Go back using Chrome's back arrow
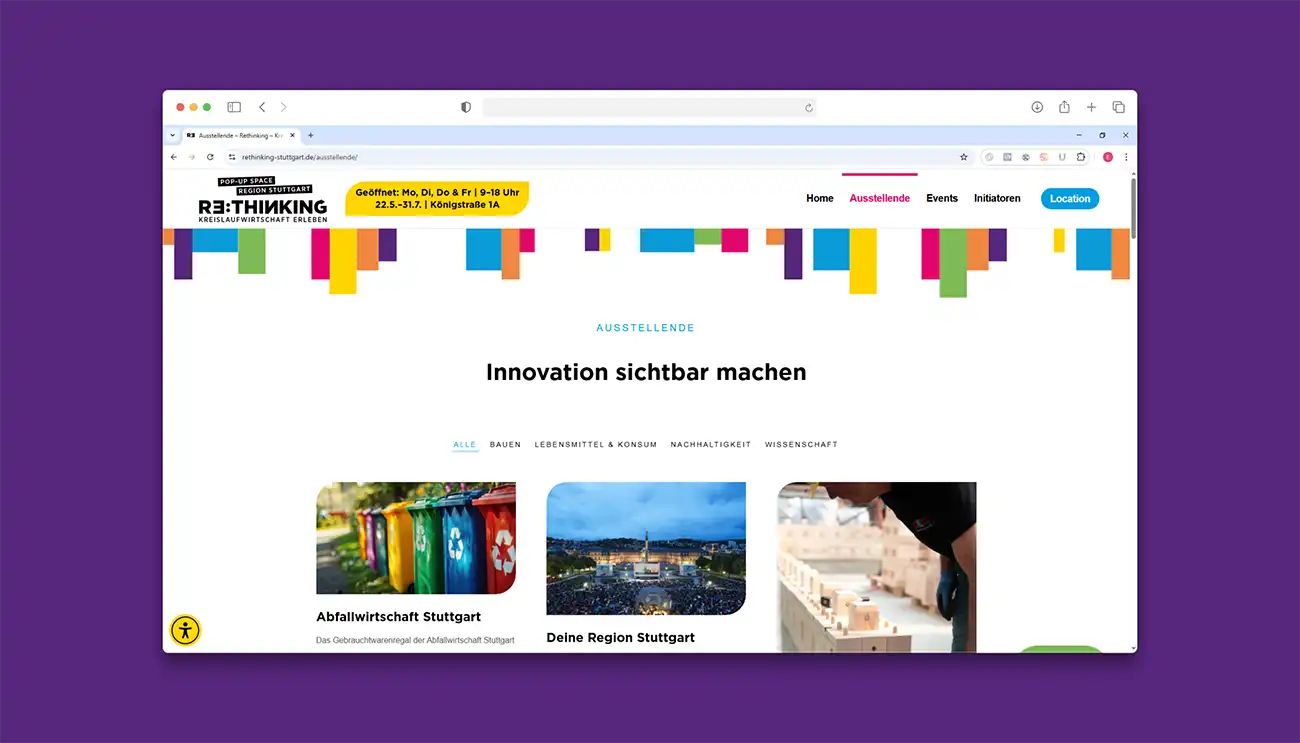 [174, 157]
